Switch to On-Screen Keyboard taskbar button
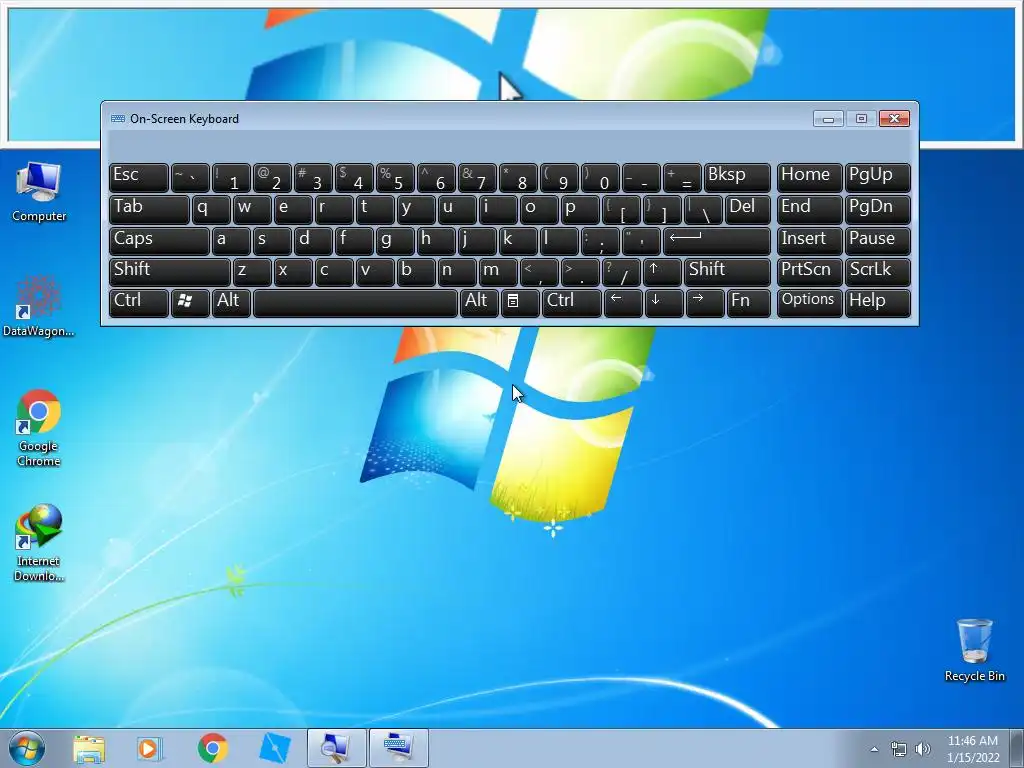The width and height of the screenshot is (1024, 768). [x=398, y=748]
